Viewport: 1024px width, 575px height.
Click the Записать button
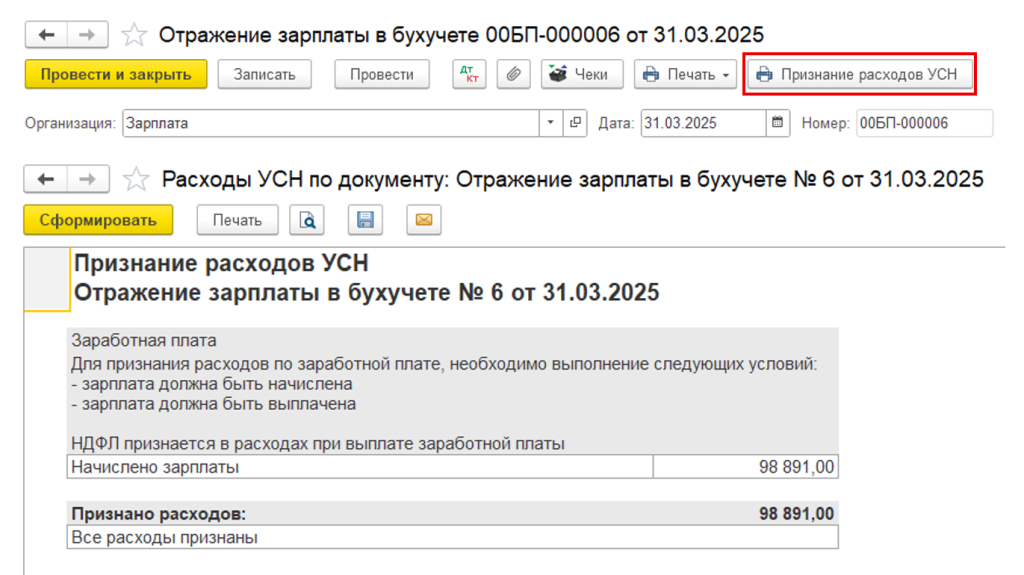264,74
